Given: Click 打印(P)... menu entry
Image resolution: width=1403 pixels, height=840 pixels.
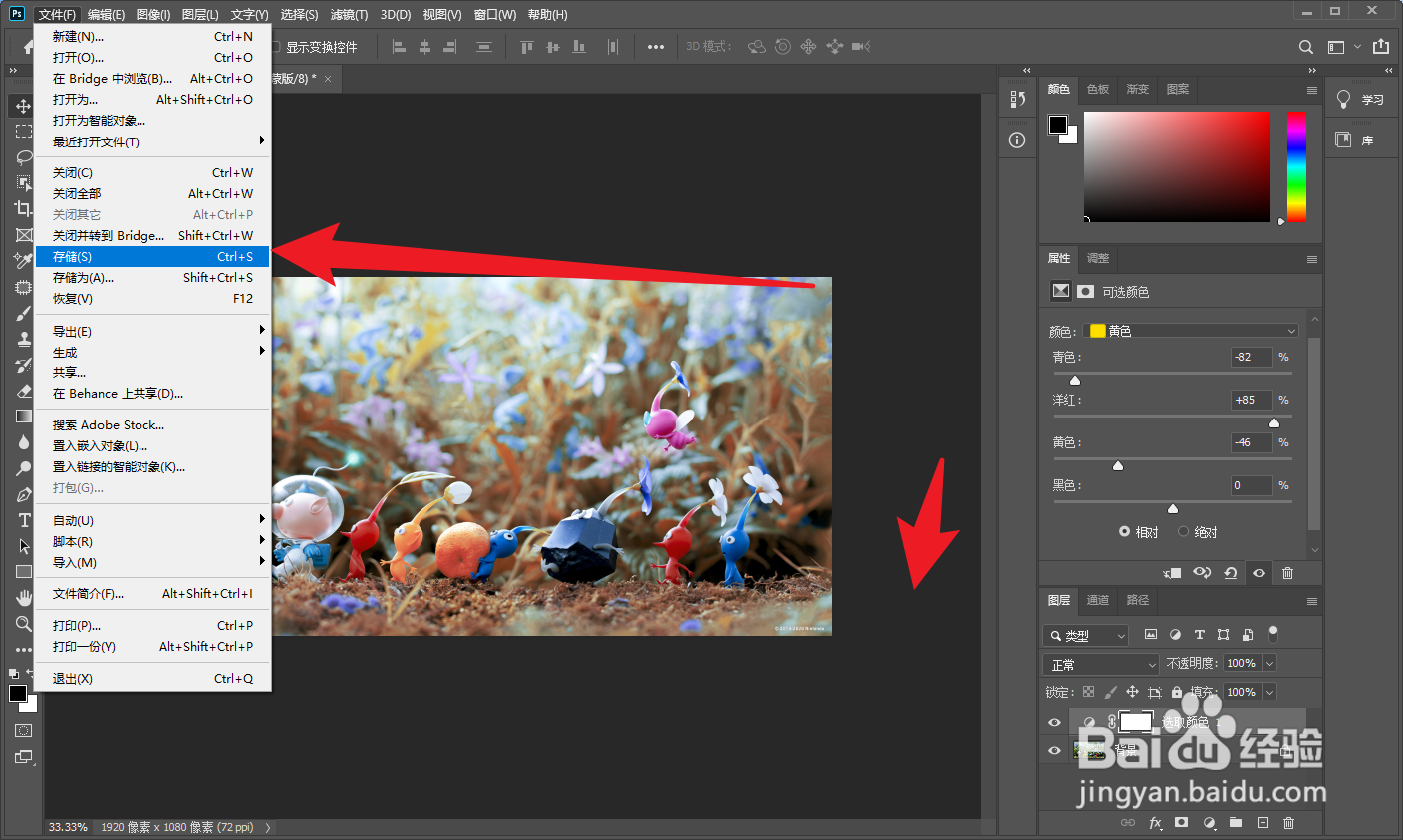Looking at the screenshot, I should point(152,626).
